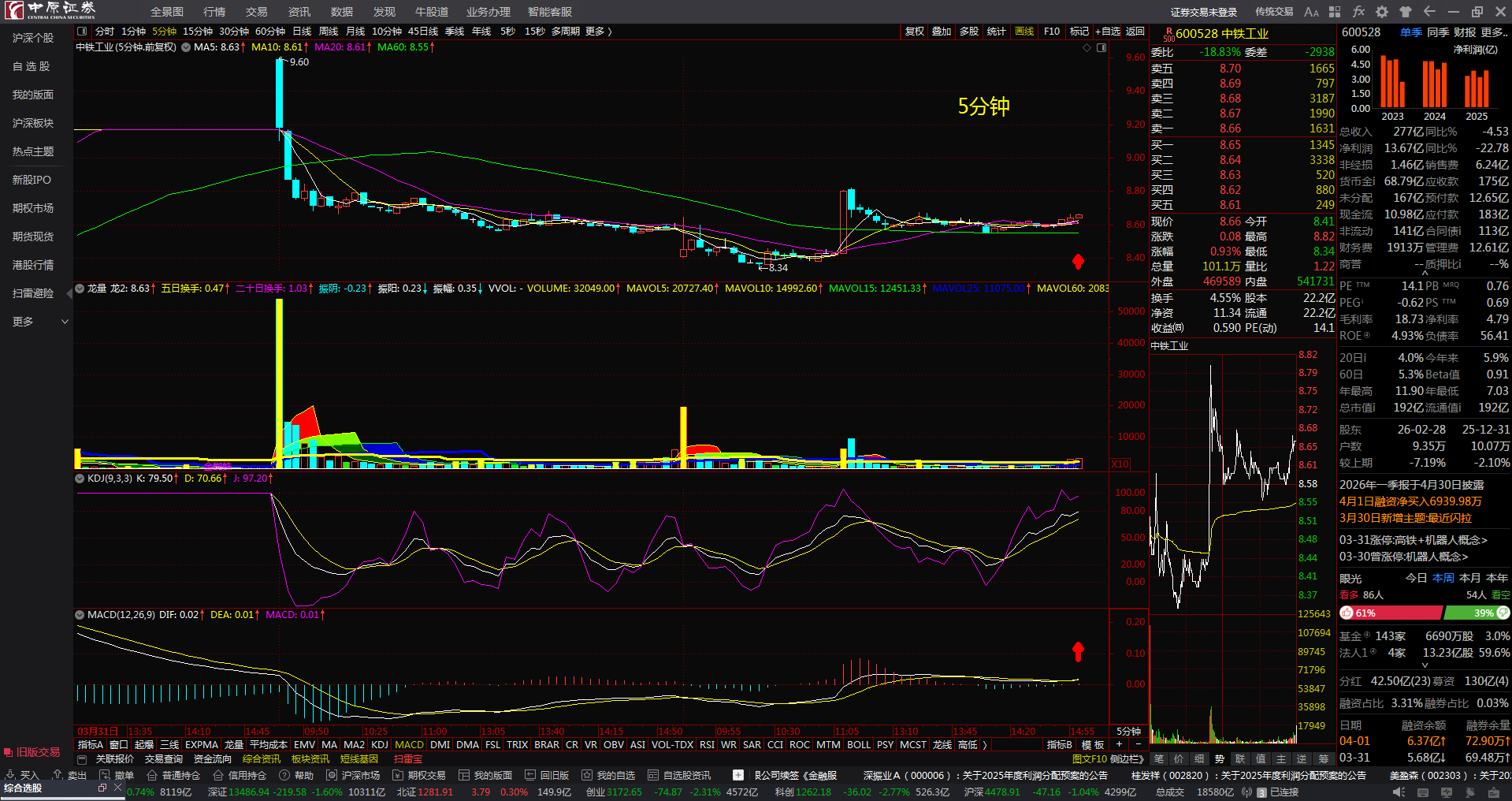
Task: Open the font size (Aa) setting
Action: click(x=1311, y=12)
